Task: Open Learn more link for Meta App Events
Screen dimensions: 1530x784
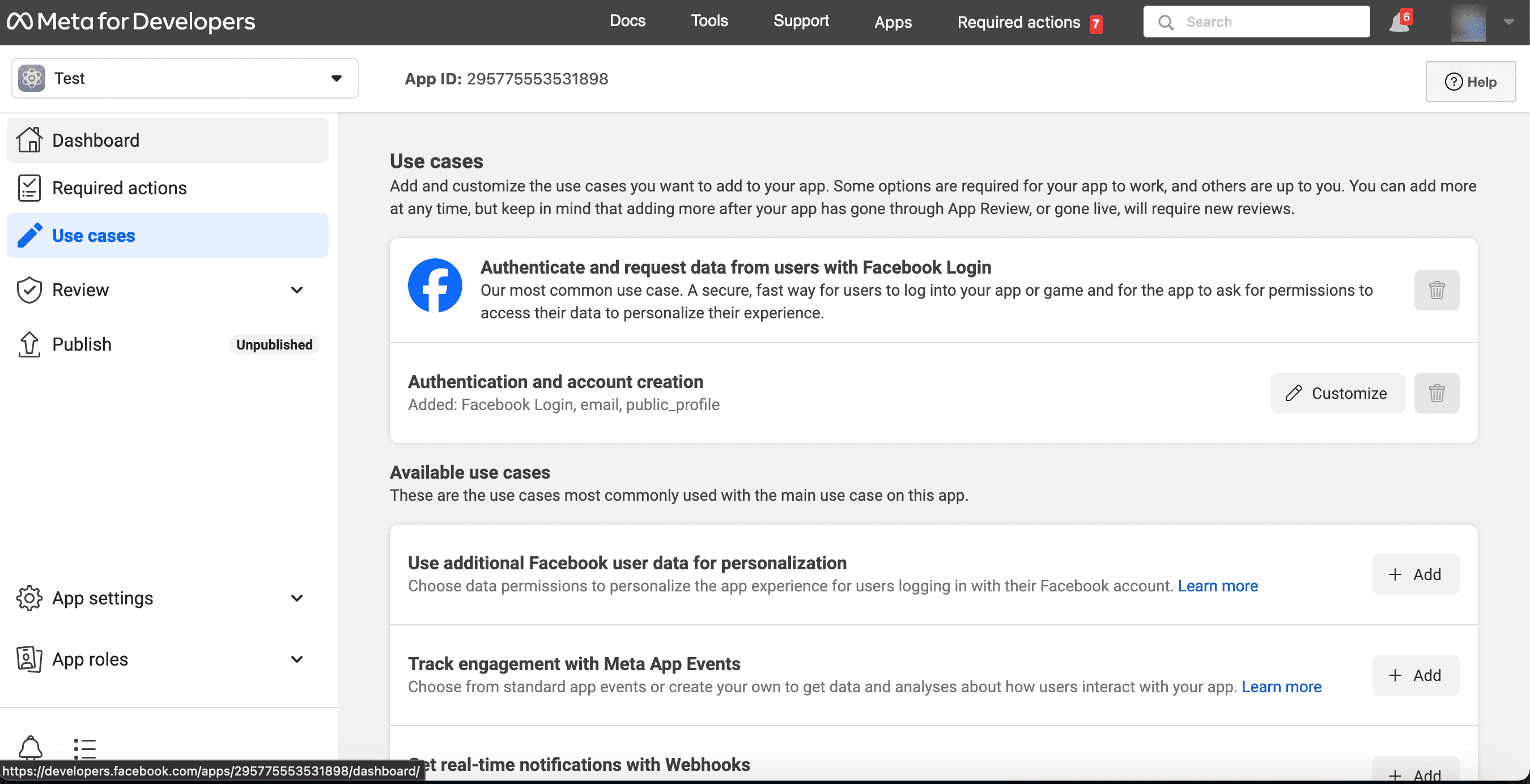Action: pos(1281,687)
